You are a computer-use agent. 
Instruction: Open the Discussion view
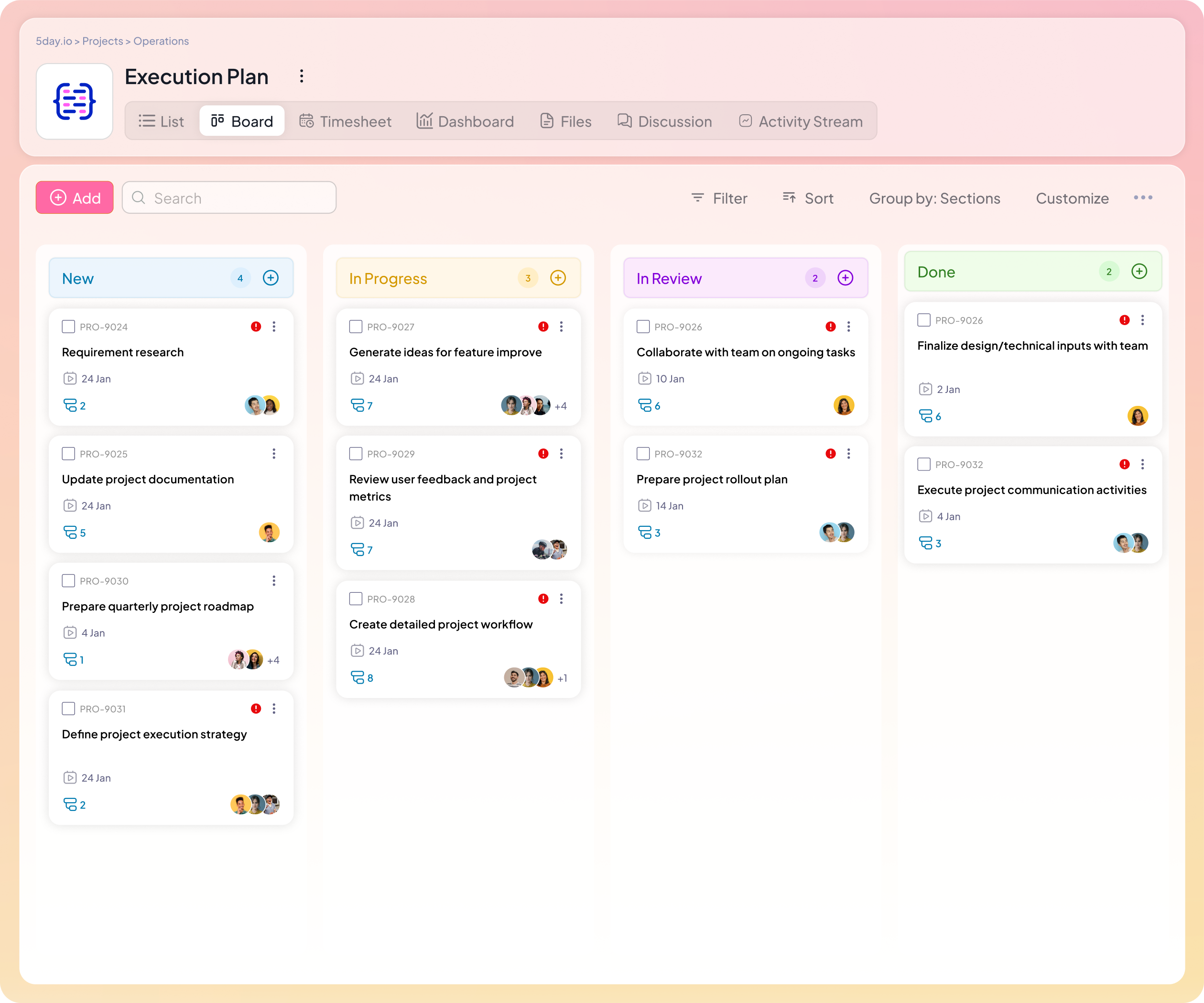664,121
